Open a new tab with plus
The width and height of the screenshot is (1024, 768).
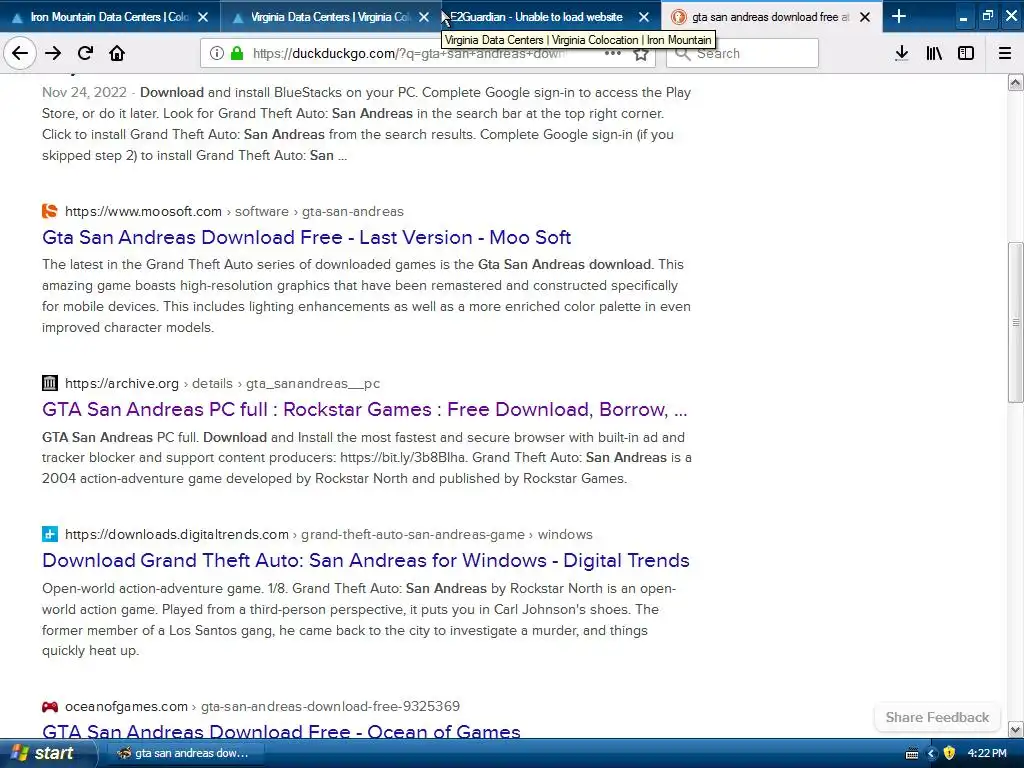click(899, 16)
